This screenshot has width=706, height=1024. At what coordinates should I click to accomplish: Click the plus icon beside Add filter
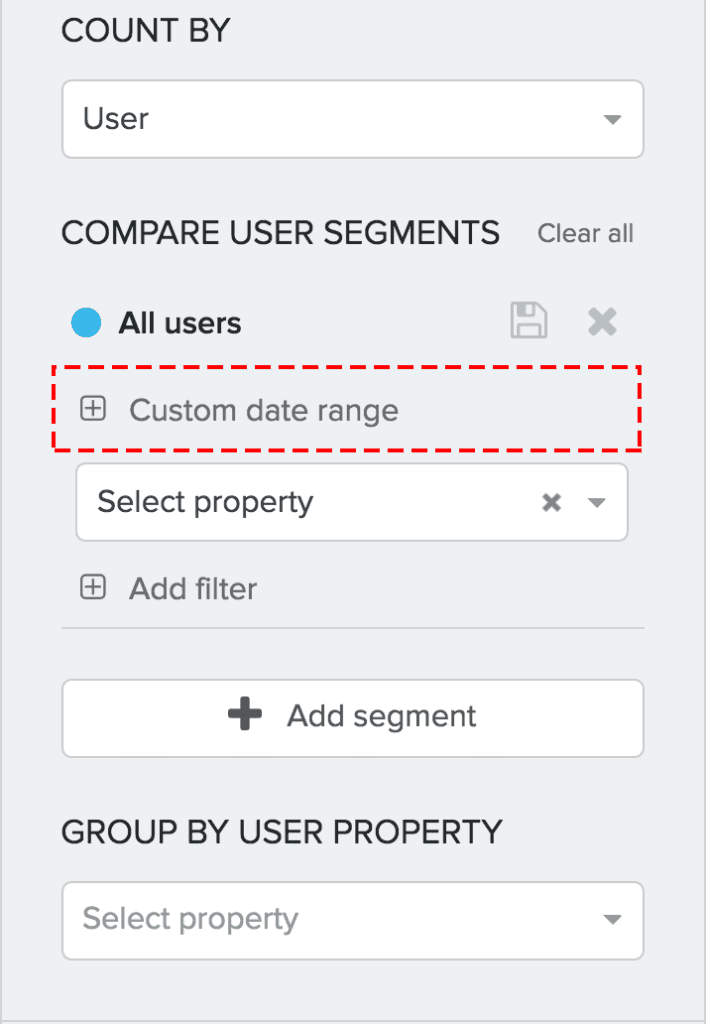tap(93, 588)
